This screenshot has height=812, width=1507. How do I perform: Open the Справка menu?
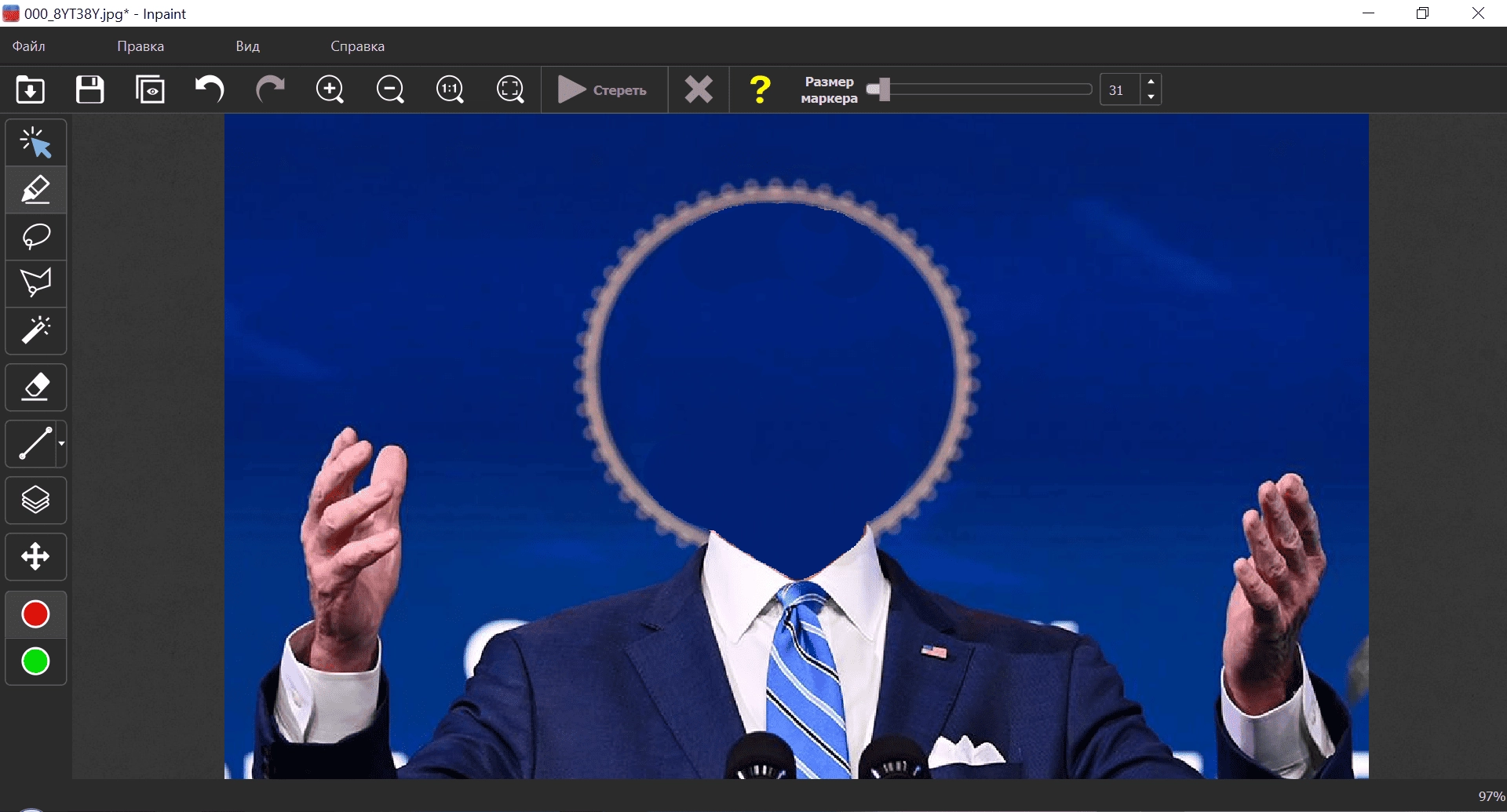click(x=358, y=46)
